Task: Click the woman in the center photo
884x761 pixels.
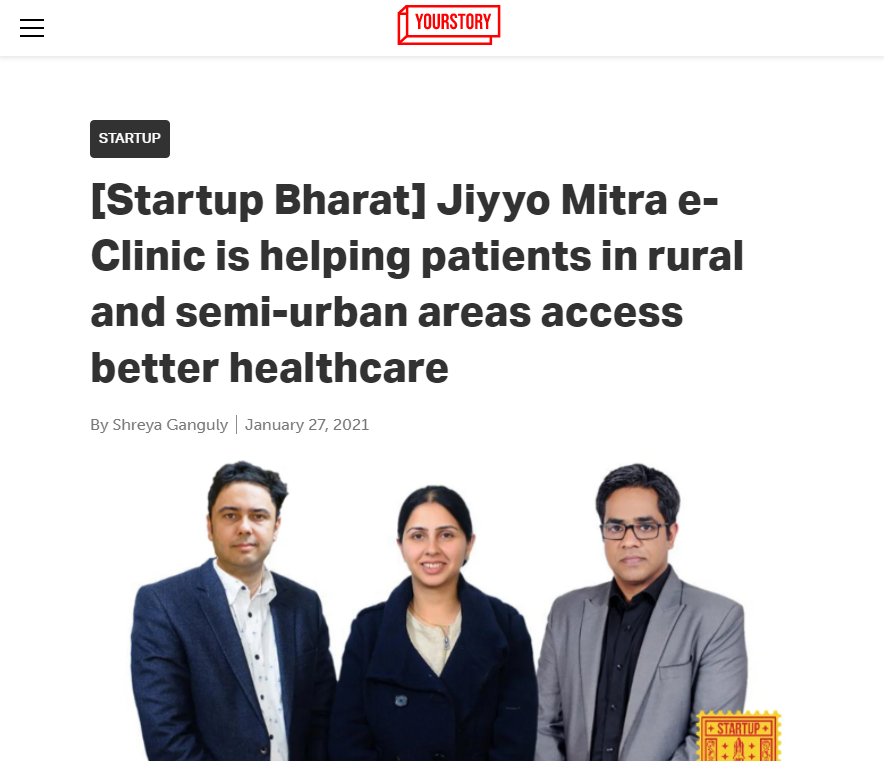Action: click(434, 623)
